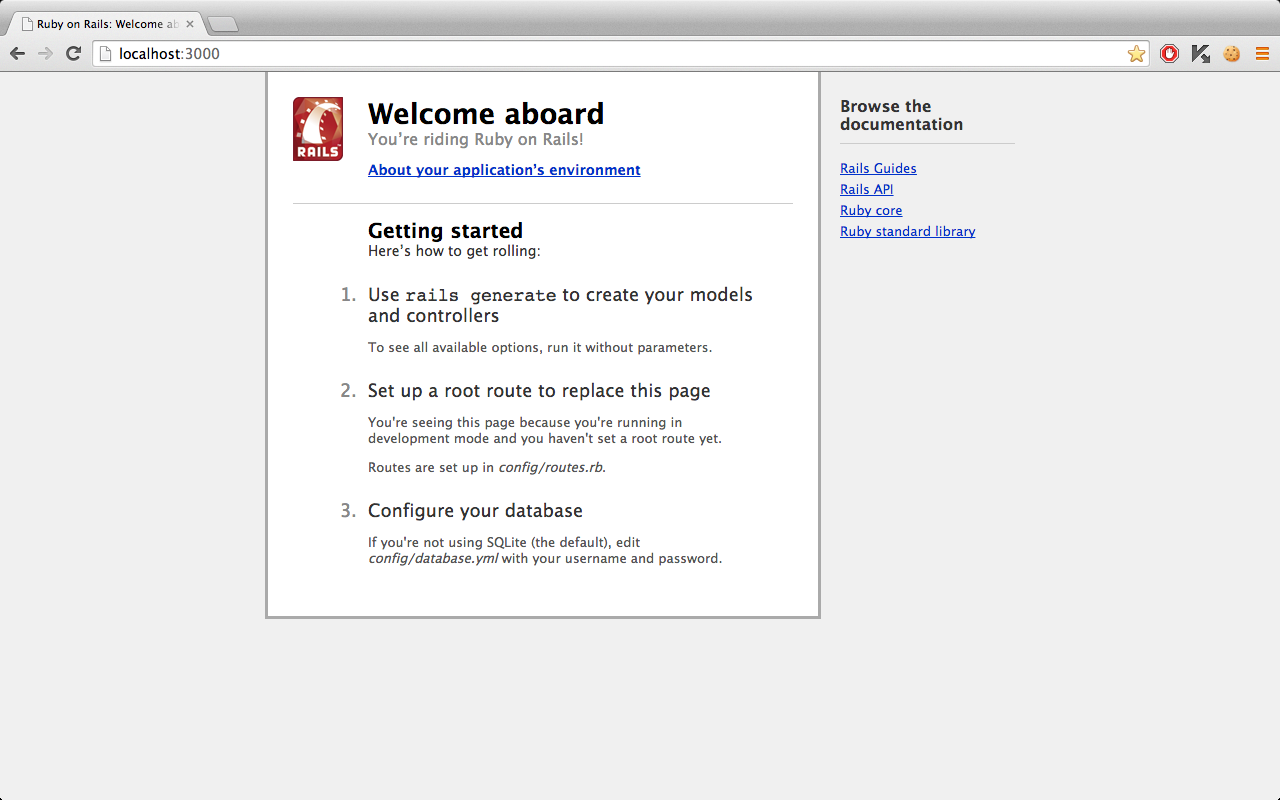Open the Chrome hamburger menu
Image resolution: width=1280 pixels, height=800 pixels.
1263,54
